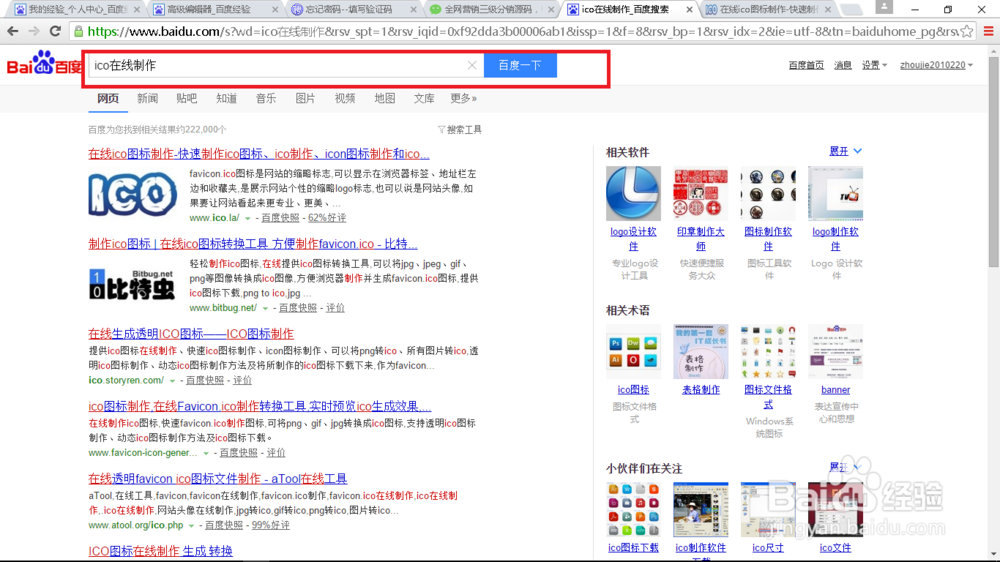Click the Baidu logo
The height and width of the screenshot is (562, 1000).
coord(44,64)
